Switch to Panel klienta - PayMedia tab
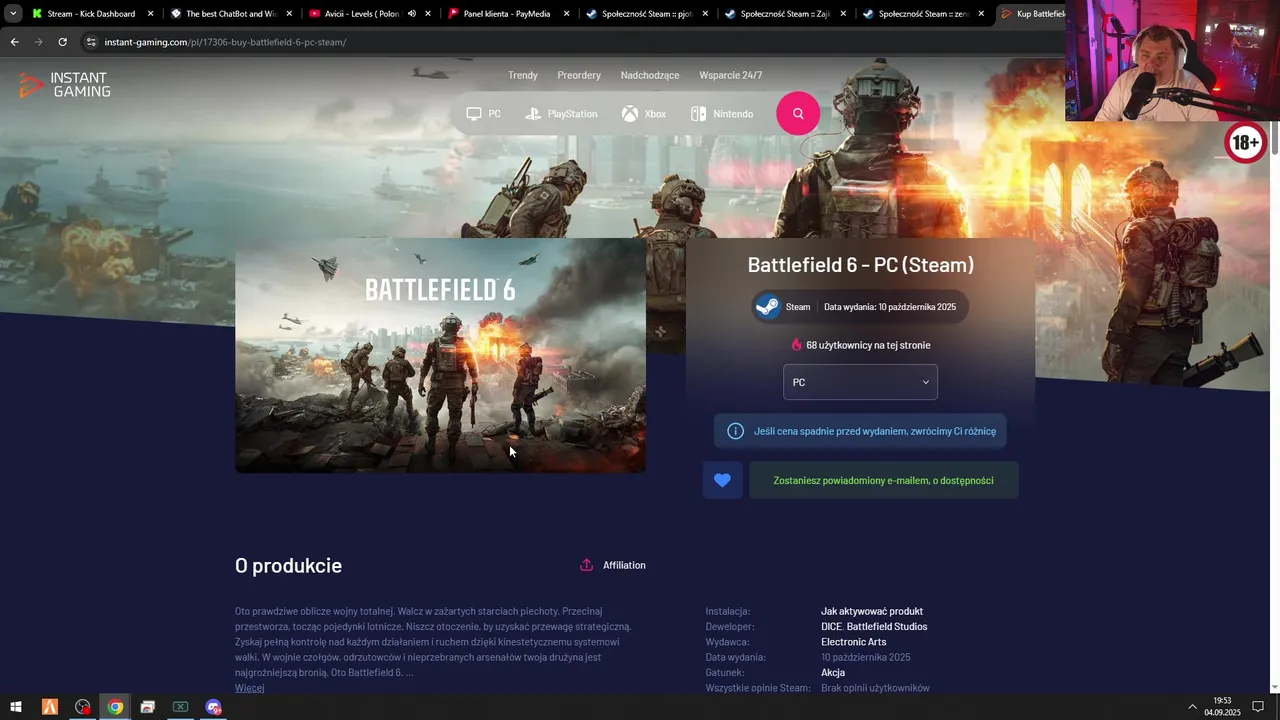This screenshot has height=720, width=1280. tap(508, 14)
